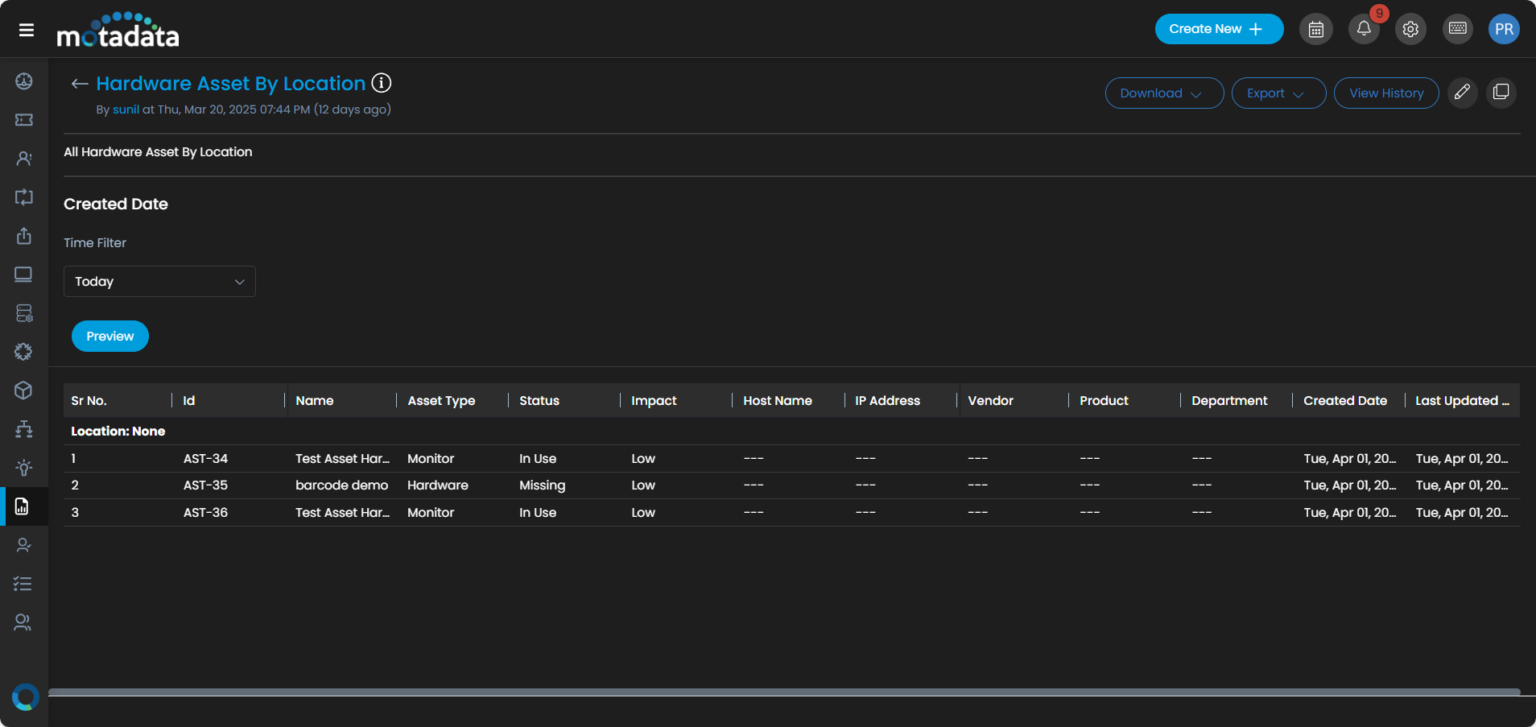Click the Impact column header
Image resolution: width=1536 pixels, height=727 pixels.
pyautogui.click(x=654, y=400)
